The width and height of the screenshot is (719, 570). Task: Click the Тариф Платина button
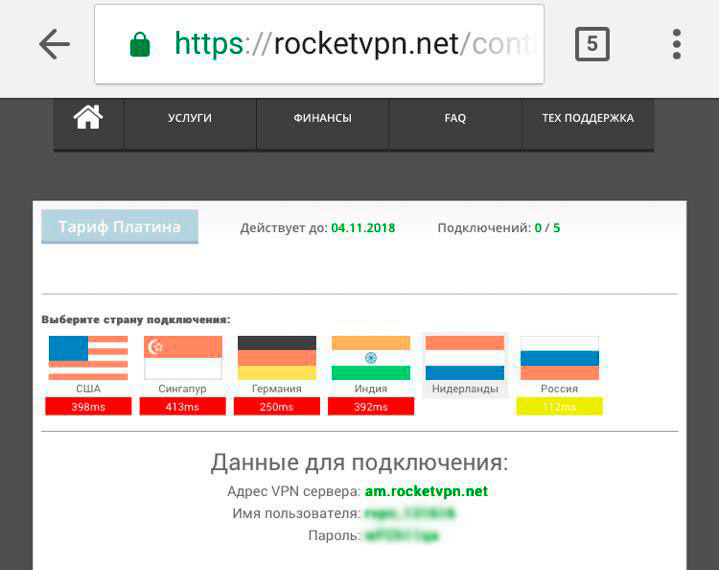tap(120, 227)
